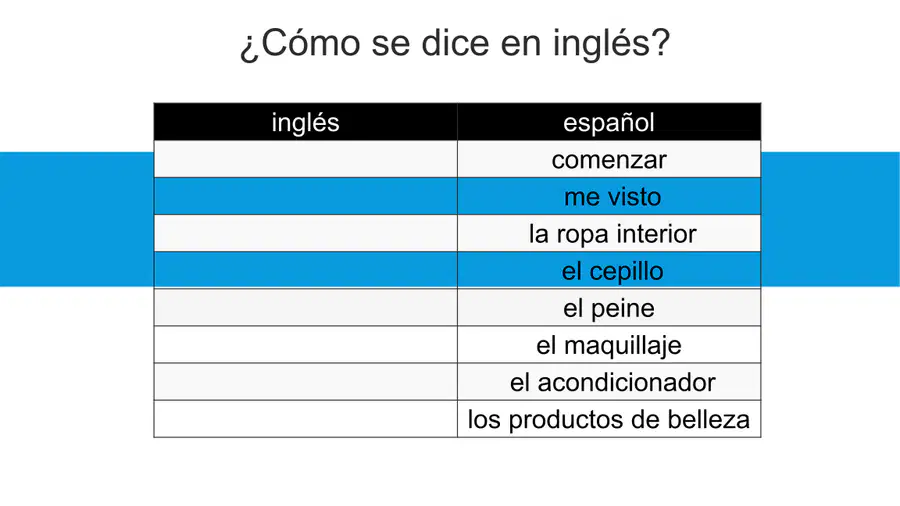This screenshot has height=506, width=900.
Task: Click the blue inglés cell beside "el cepillo"
Action: coord(305,270)
